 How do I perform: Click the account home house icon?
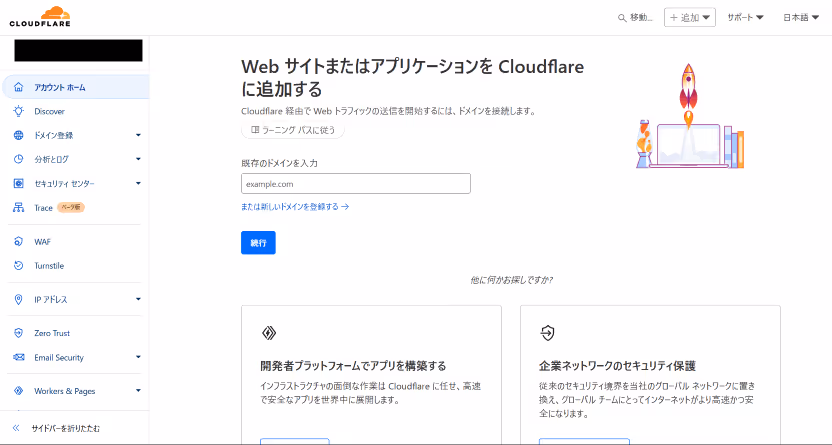click(19, 87)
